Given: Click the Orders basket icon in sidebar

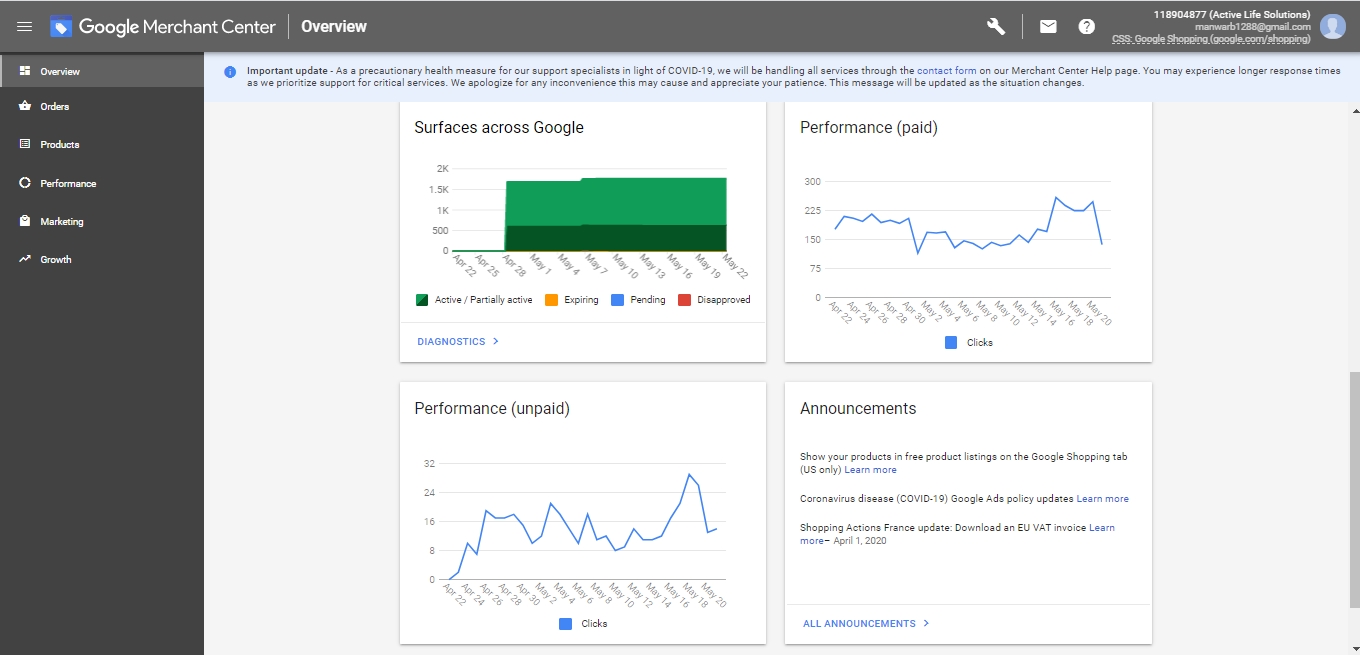Looking at the screenshot, I should 25,106.
